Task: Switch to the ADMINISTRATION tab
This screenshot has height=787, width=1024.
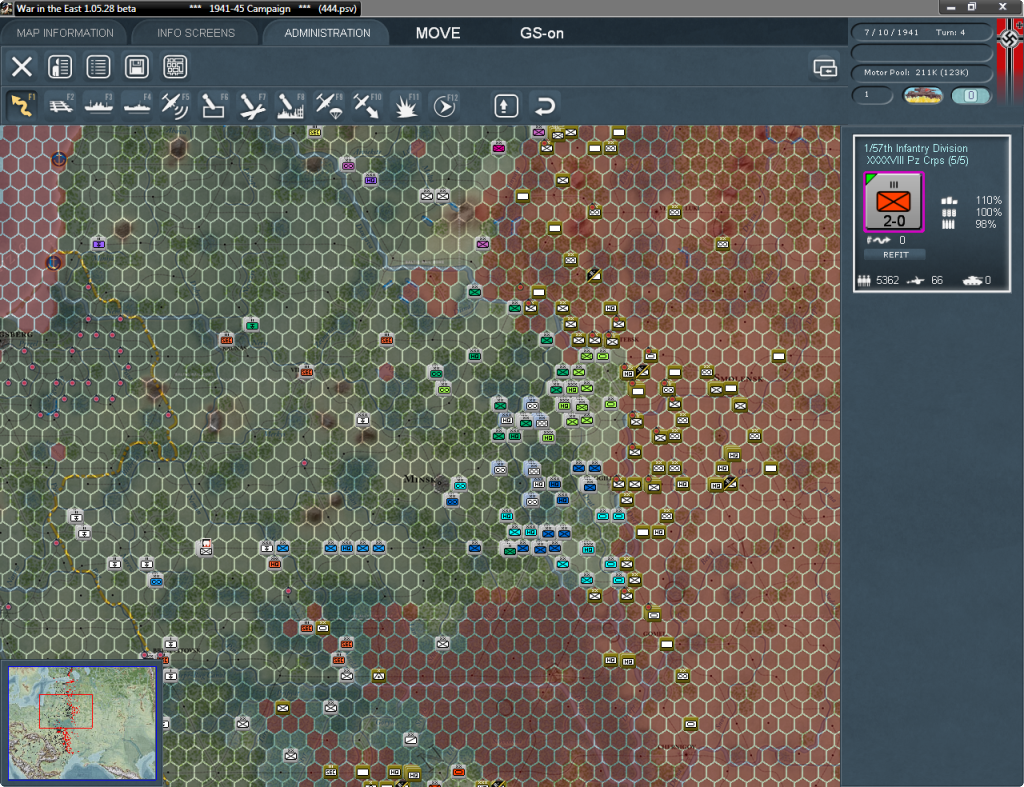Action: coord(327,33)
